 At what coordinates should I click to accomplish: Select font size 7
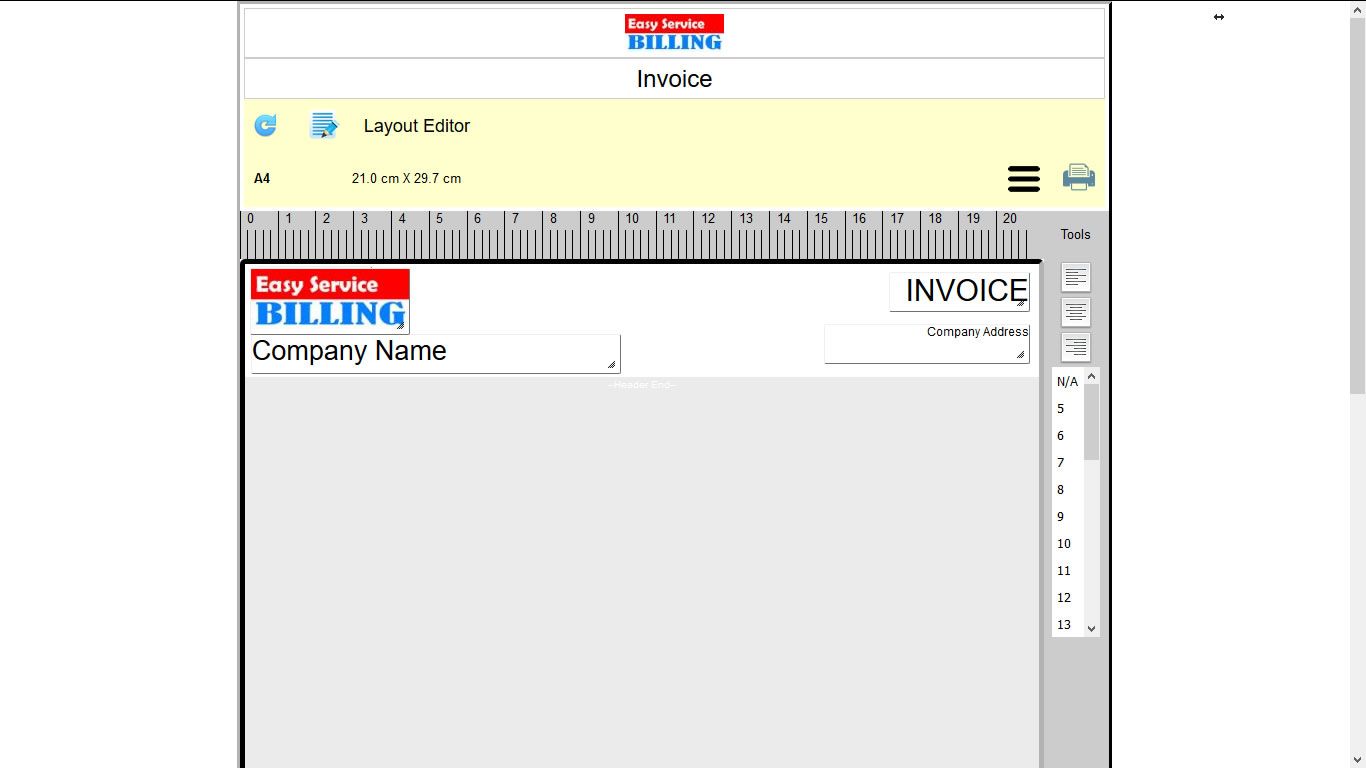coord(1068,463)
